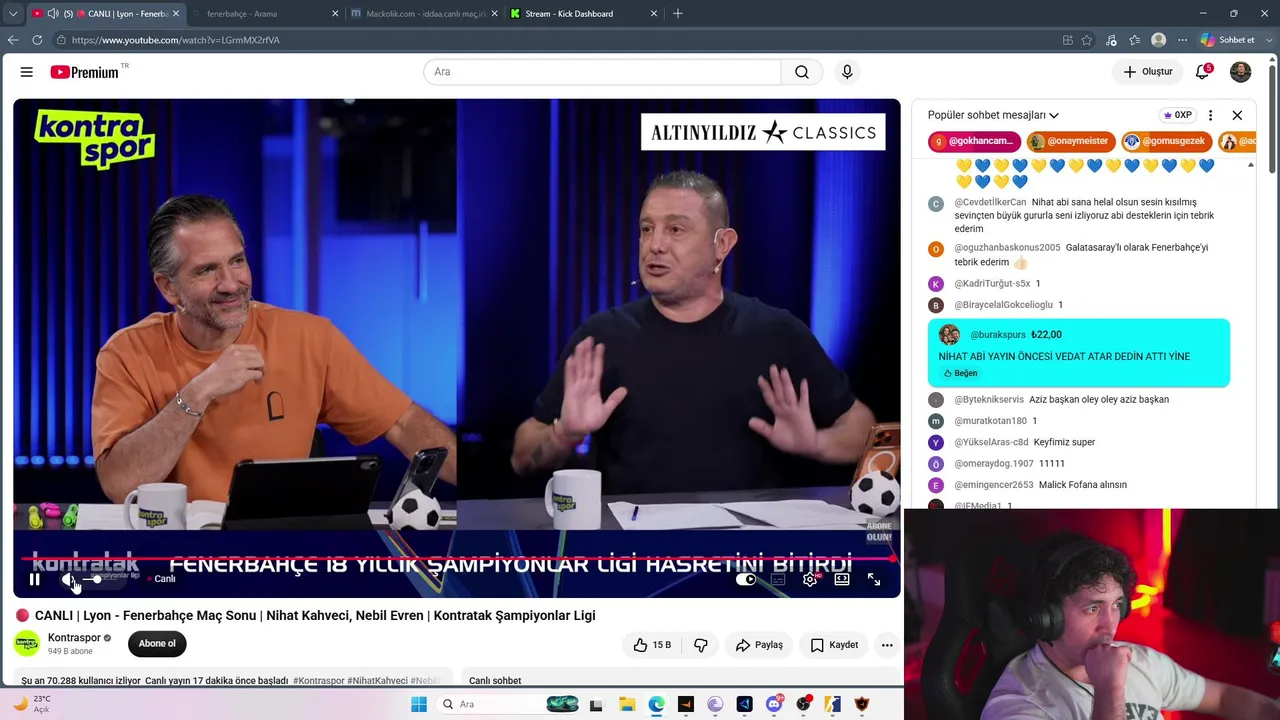Screen dimensions: 1280x720
Task: Open the @onaymeister super chat chip
Action: coord(1070,142)
